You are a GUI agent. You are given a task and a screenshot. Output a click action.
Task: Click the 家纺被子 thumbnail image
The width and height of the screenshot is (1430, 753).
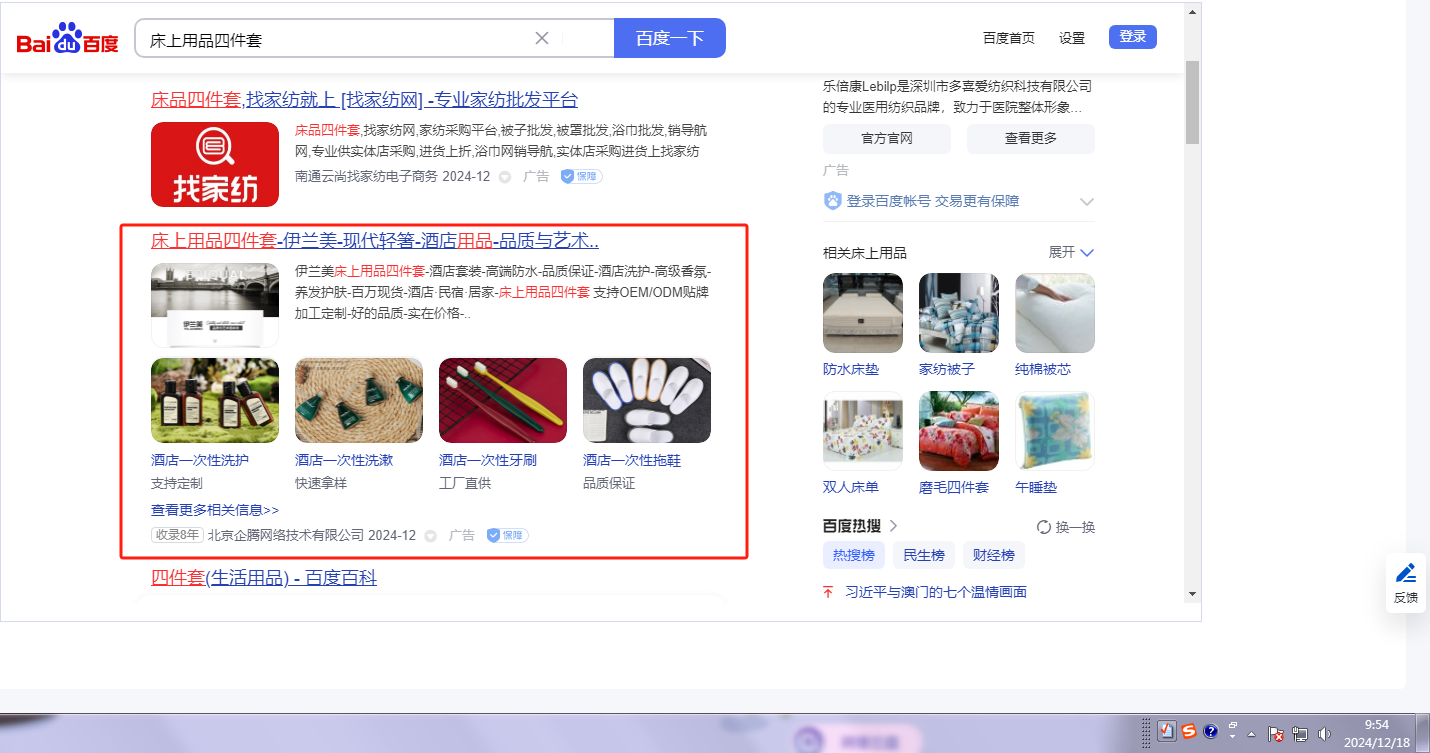pyautogui.click(x=959, y=313)
